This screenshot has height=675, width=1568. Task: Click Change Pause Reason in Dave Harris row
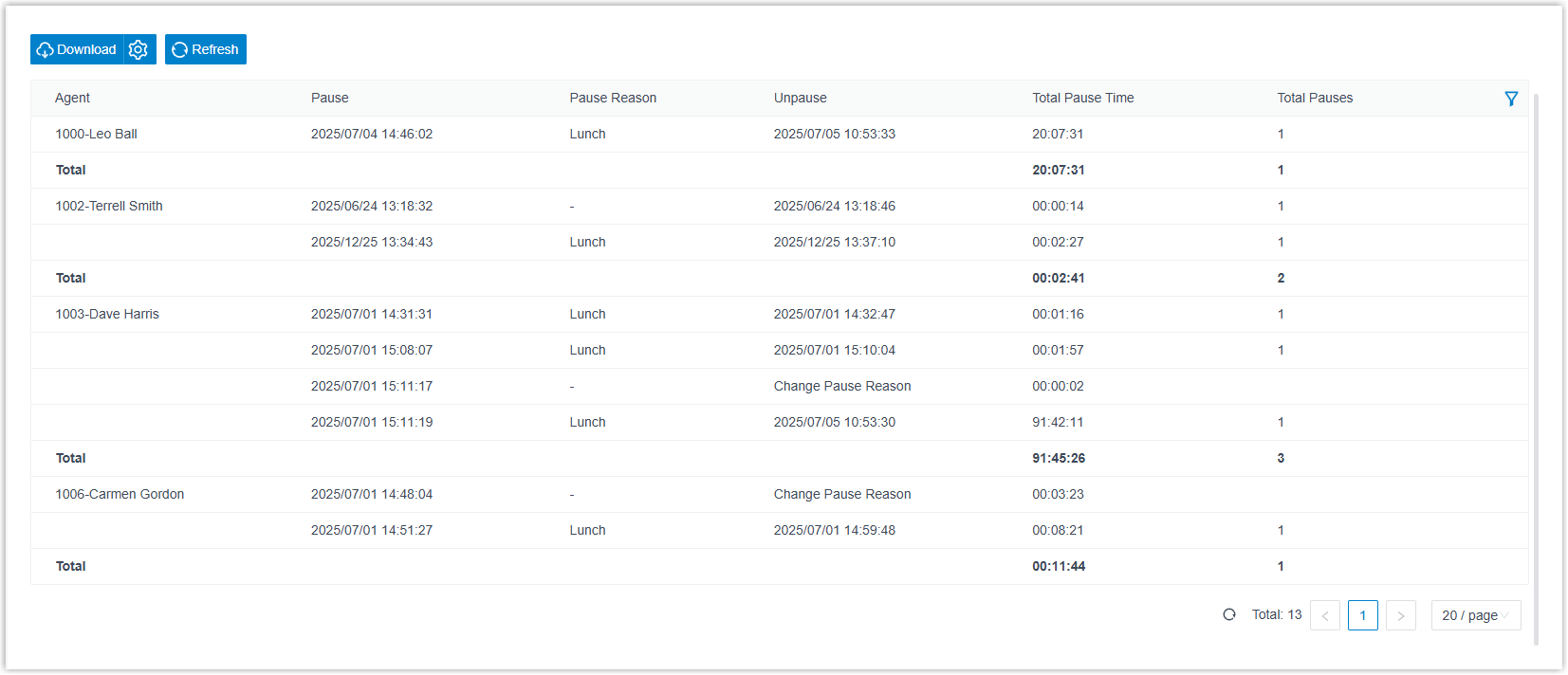pos(842,386)
